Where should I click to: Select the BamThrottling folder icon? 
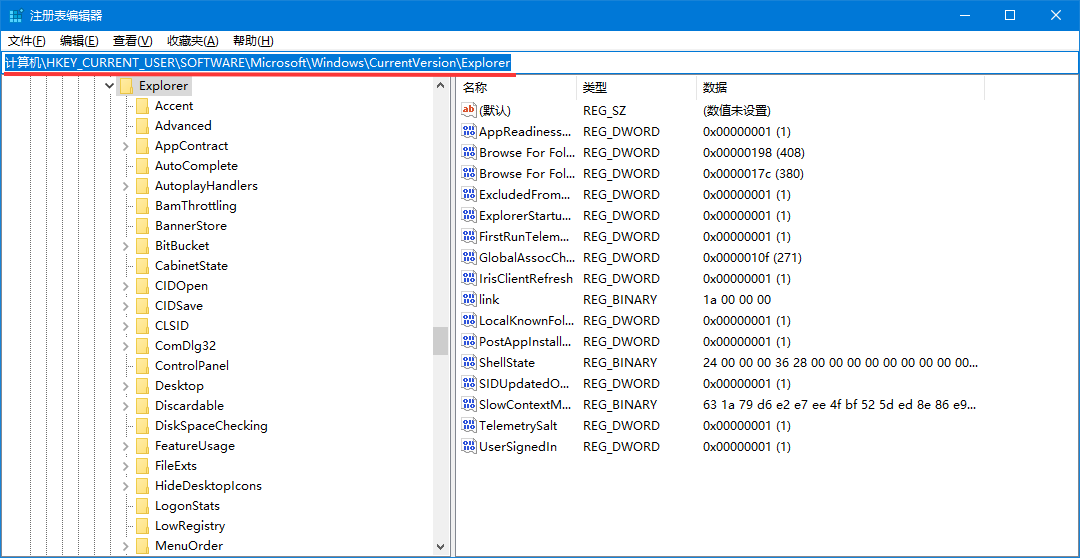pyautogui.click(x=143, y=206)
